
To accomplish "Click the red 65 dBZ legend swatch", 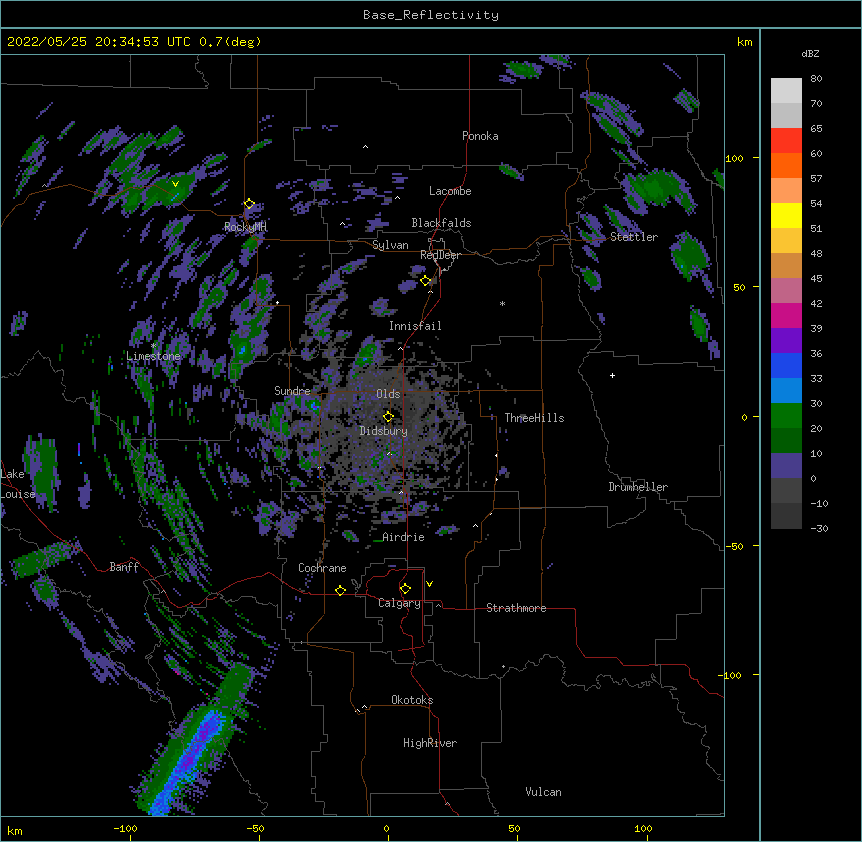I will point(786,141).
